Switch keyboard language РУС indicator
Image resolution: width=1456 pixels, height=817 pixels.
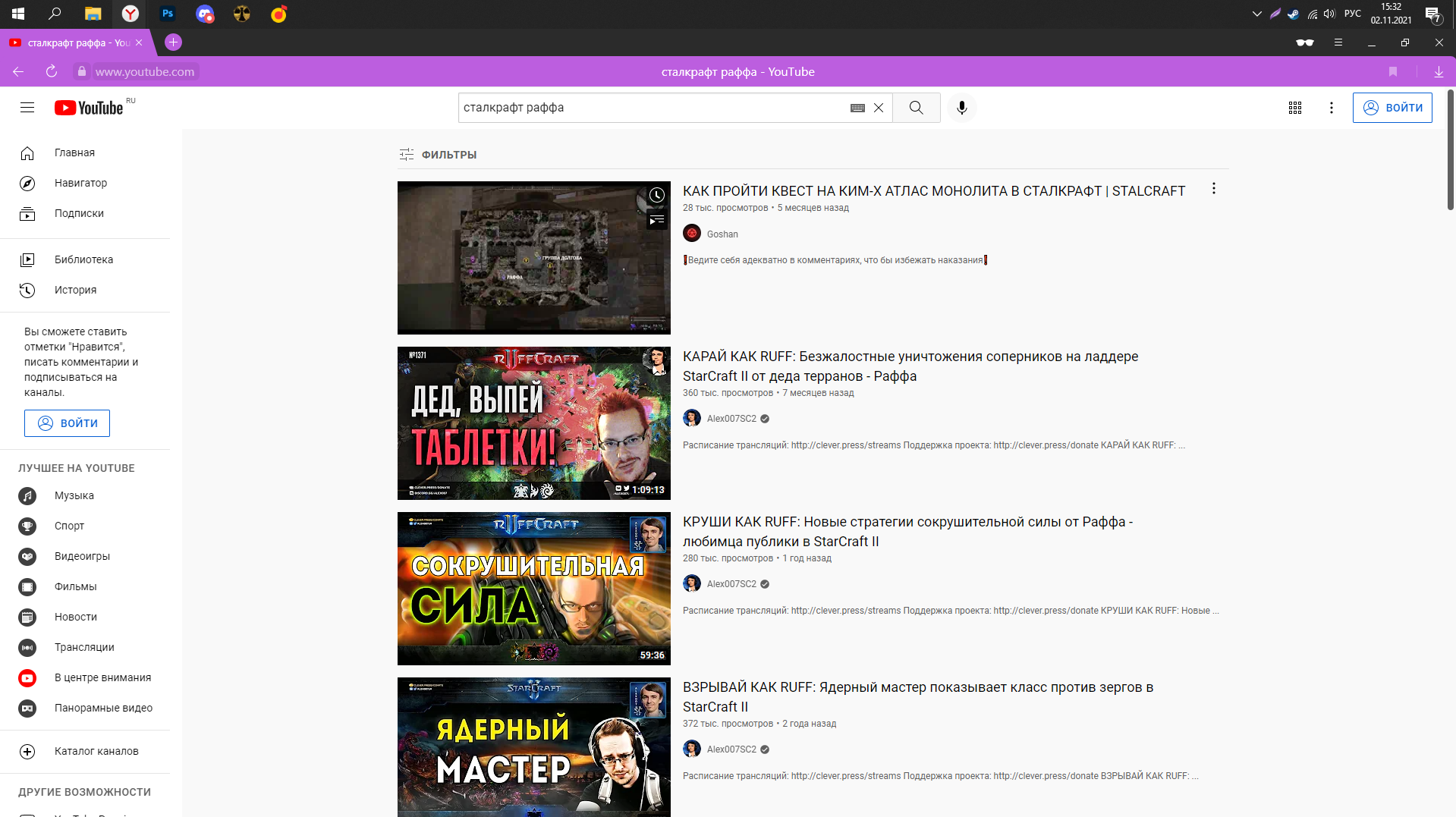click(1352, 14)
